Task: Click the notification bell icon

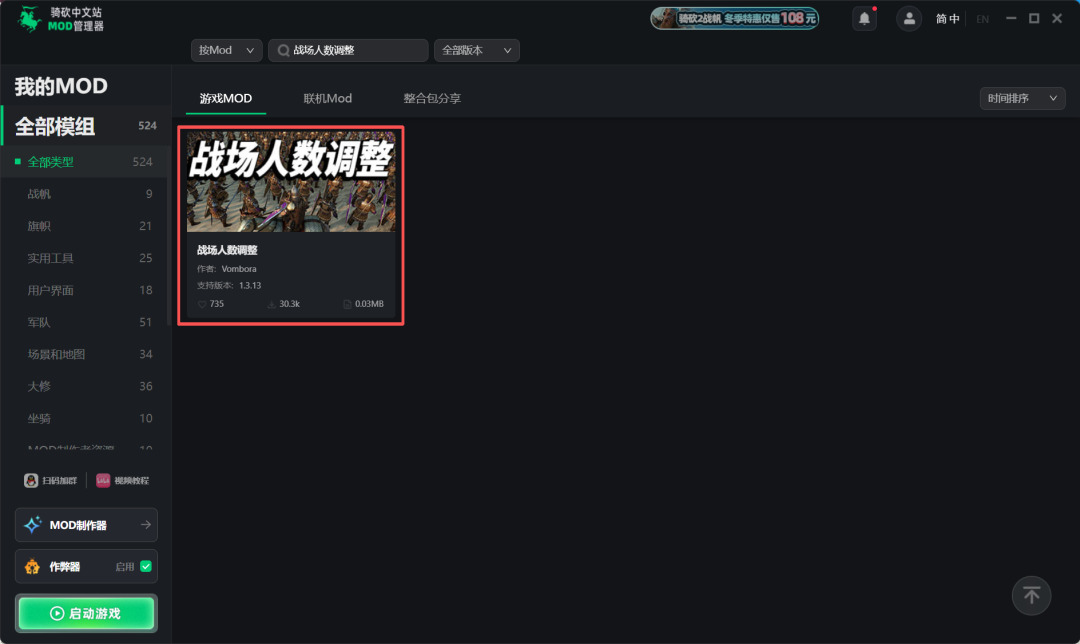Action: pyautogui.click(x=864, y=19)
